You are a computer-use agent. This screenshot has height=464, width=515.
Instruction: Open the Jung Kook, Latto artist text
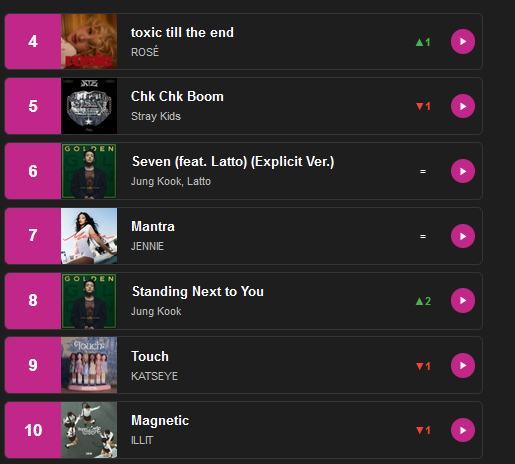pyautogui.click(x=171, y=181)
